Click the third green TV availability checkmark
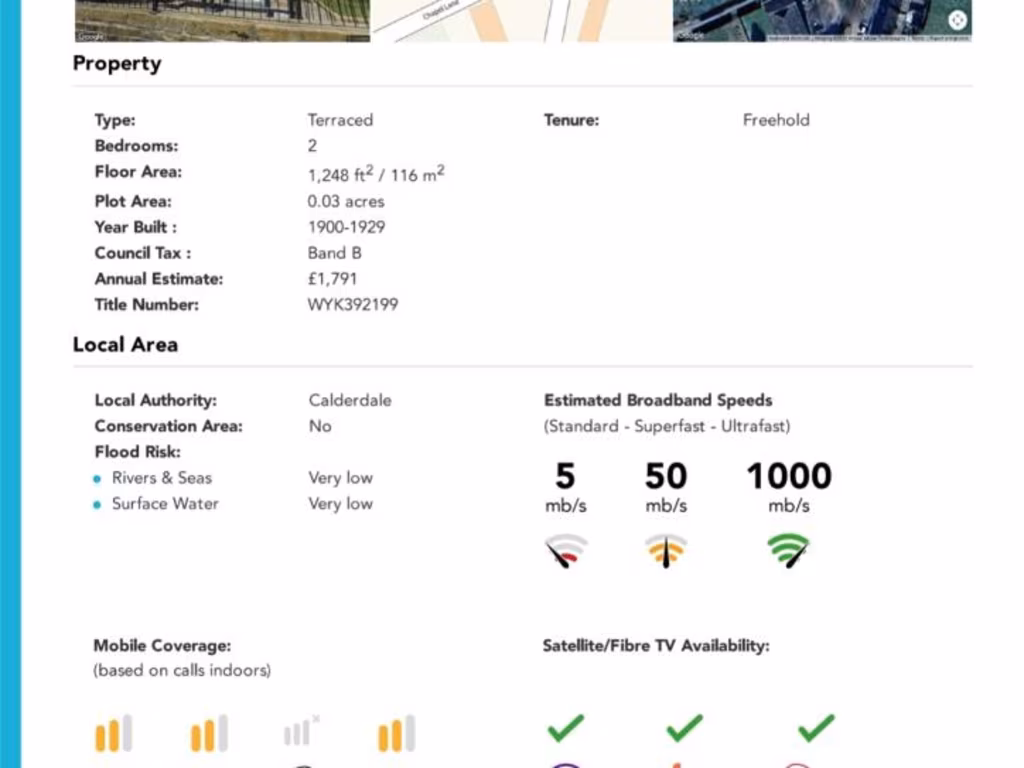Viewport: 1024px width, 768px height. [x=816, y=728]
